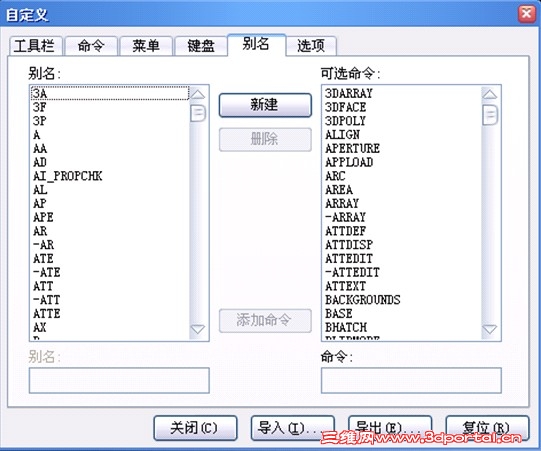Screen dimensions: 541x451
Task: Select alias AI_PROPCHK in the list
Action: point(110,176)
